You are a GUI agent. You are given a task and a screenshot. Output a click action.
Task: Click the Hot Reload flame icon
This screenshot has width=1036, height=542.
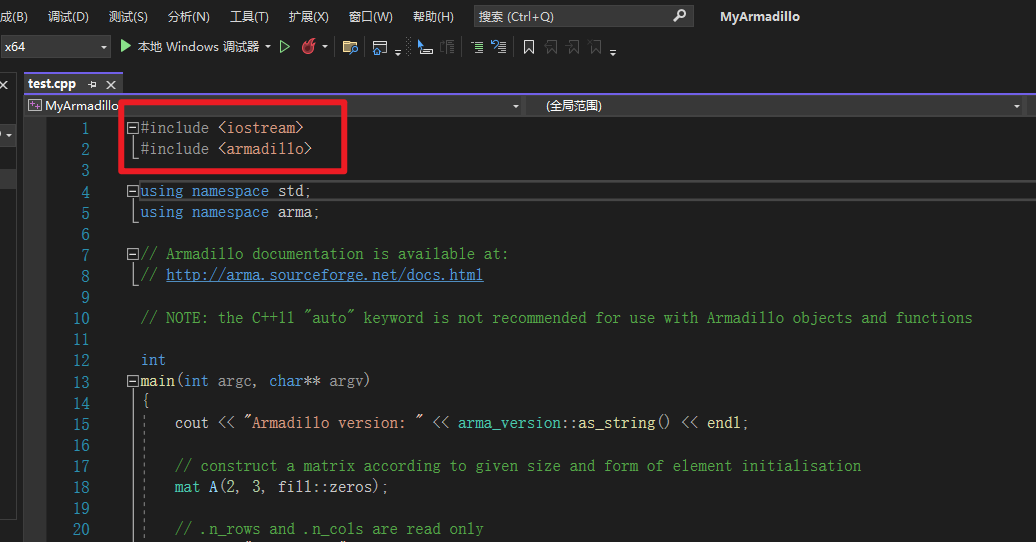308,46
